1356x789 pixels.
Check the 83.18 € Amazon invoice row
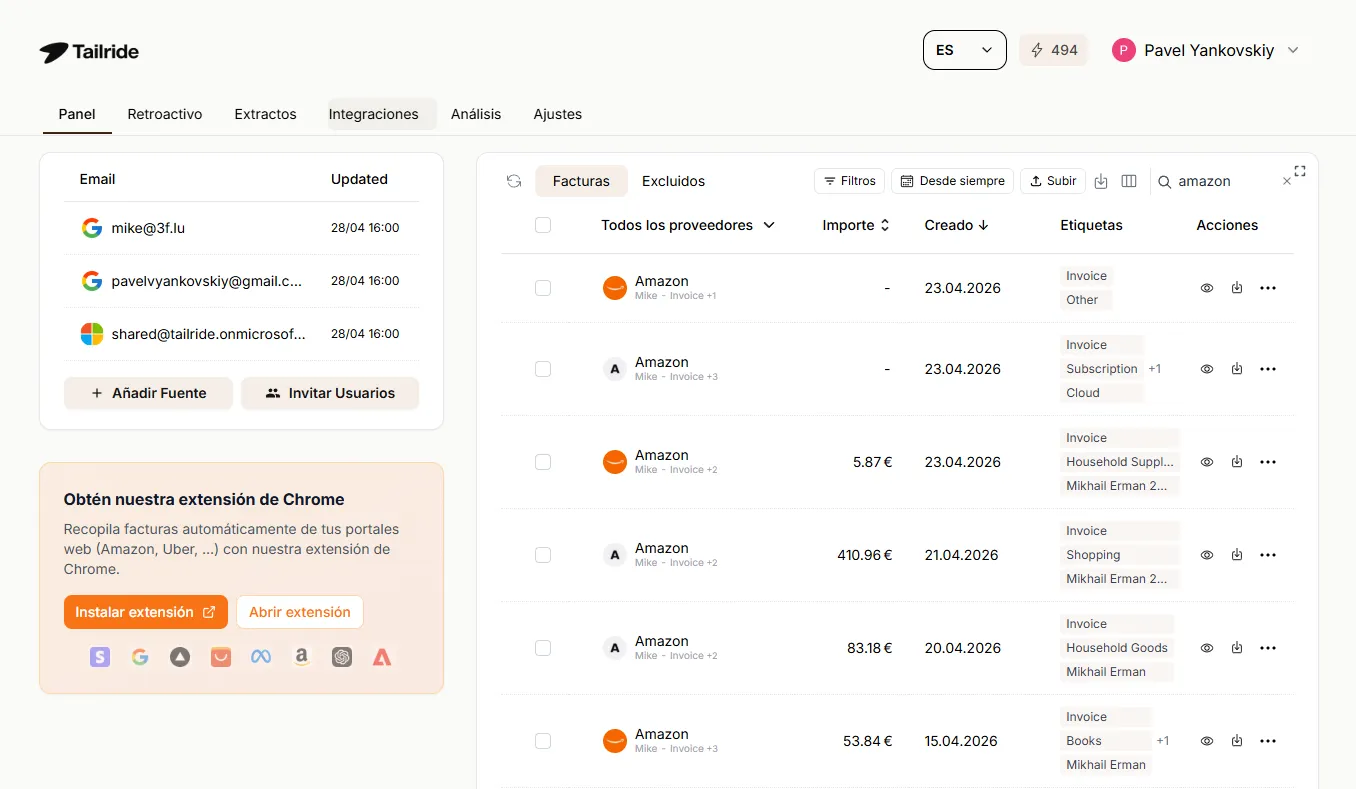pos(543,648)
